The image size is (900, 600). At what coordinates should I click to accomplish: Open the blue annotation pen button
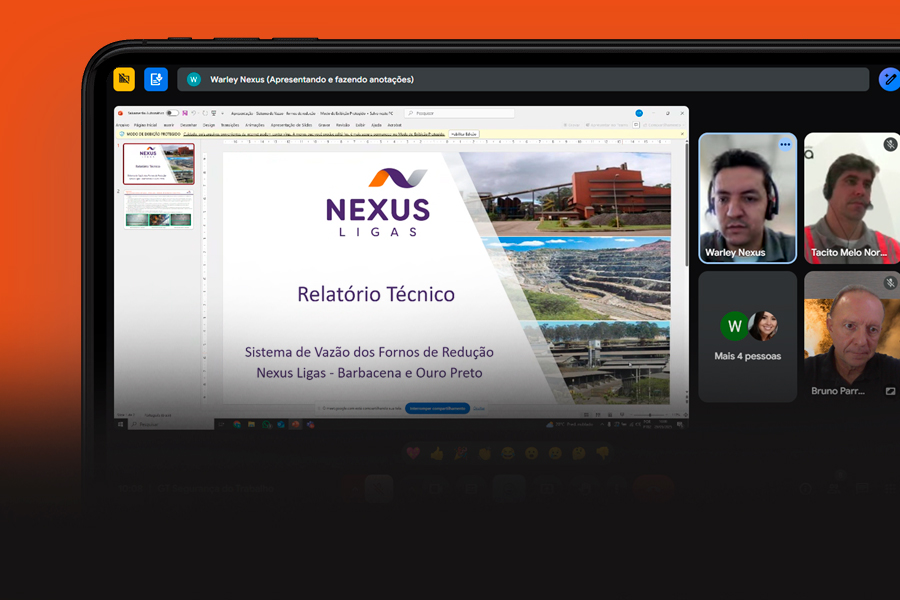tap(890, 79)
